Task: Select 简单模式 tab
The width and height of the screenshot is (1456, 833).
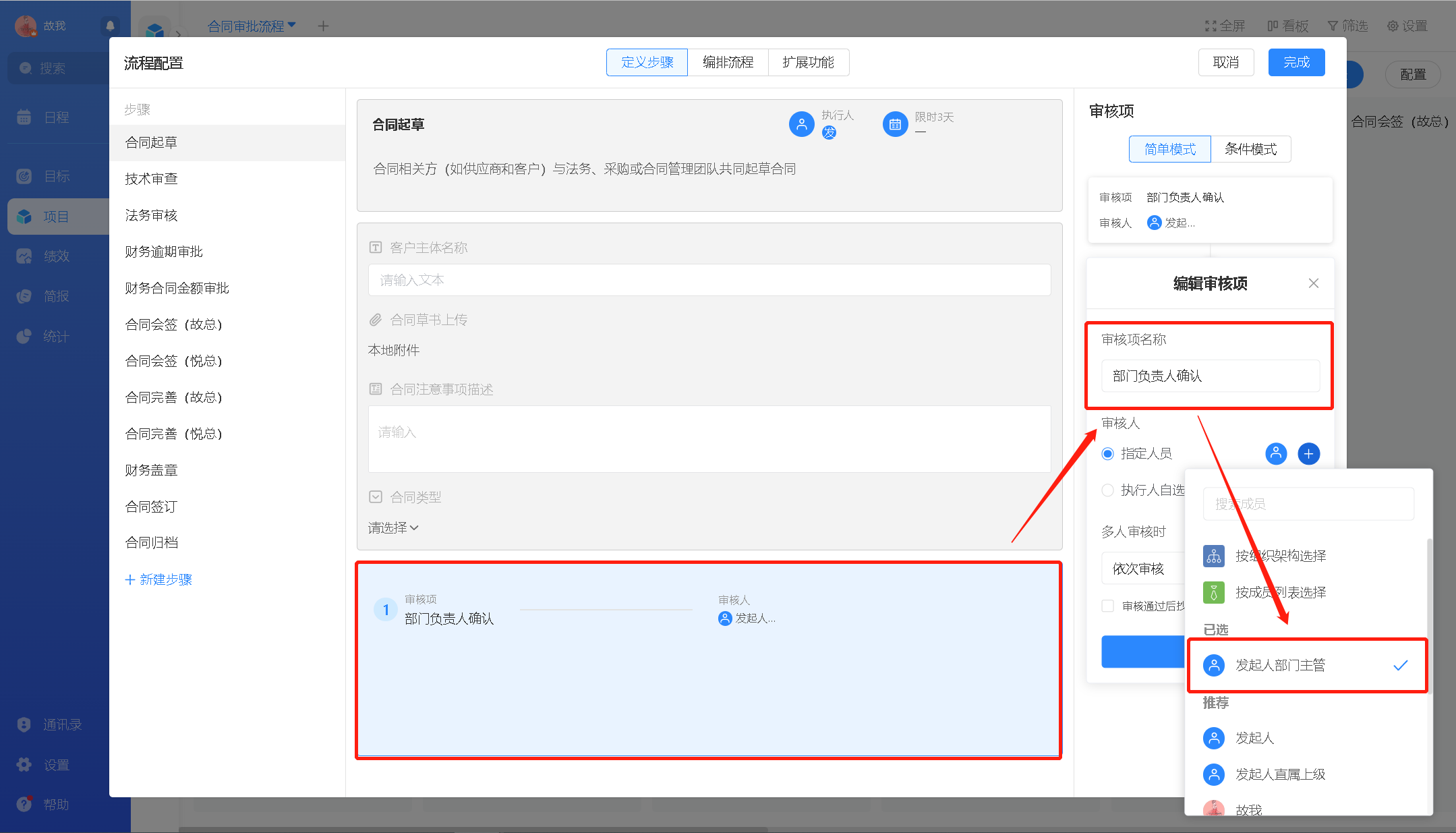Action: tap(1169, 149)
